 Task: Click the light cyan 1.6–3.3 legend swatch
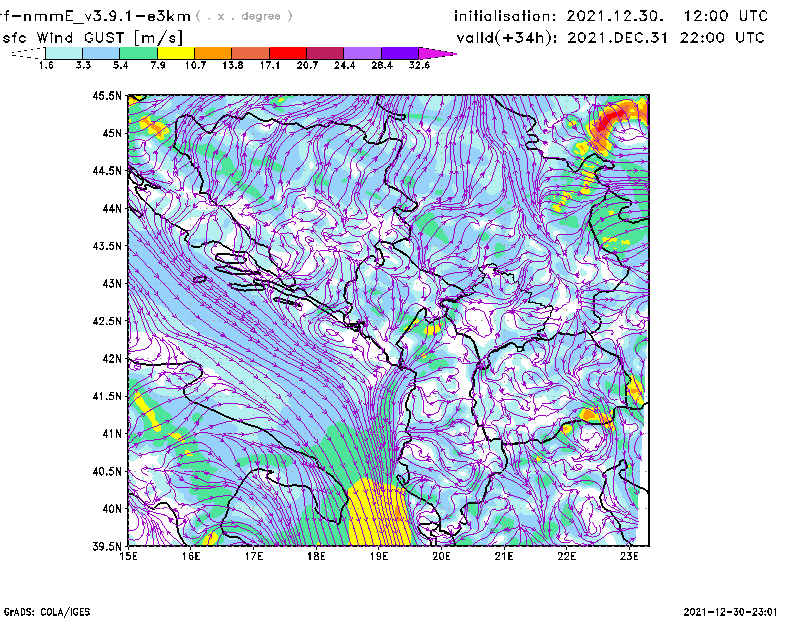pos(64,53)
